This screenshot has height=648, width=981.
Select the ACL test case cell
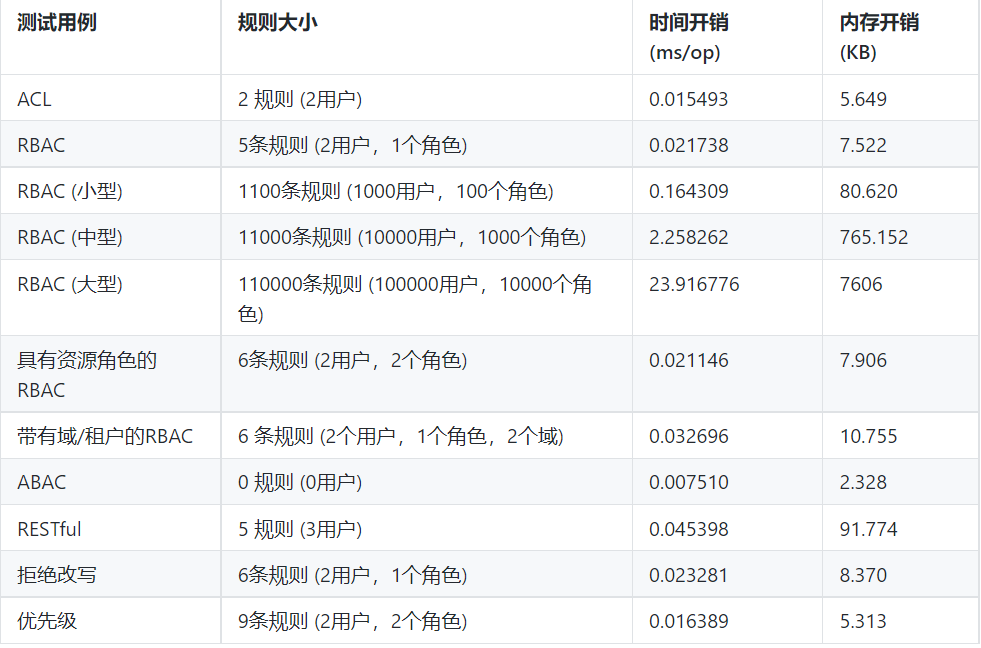34,99
